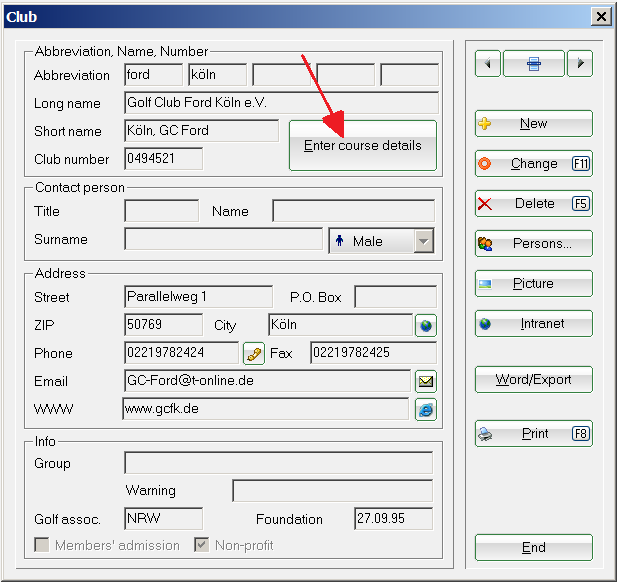
Task: Send email using the envelope icon
Action: coord(426,381)
